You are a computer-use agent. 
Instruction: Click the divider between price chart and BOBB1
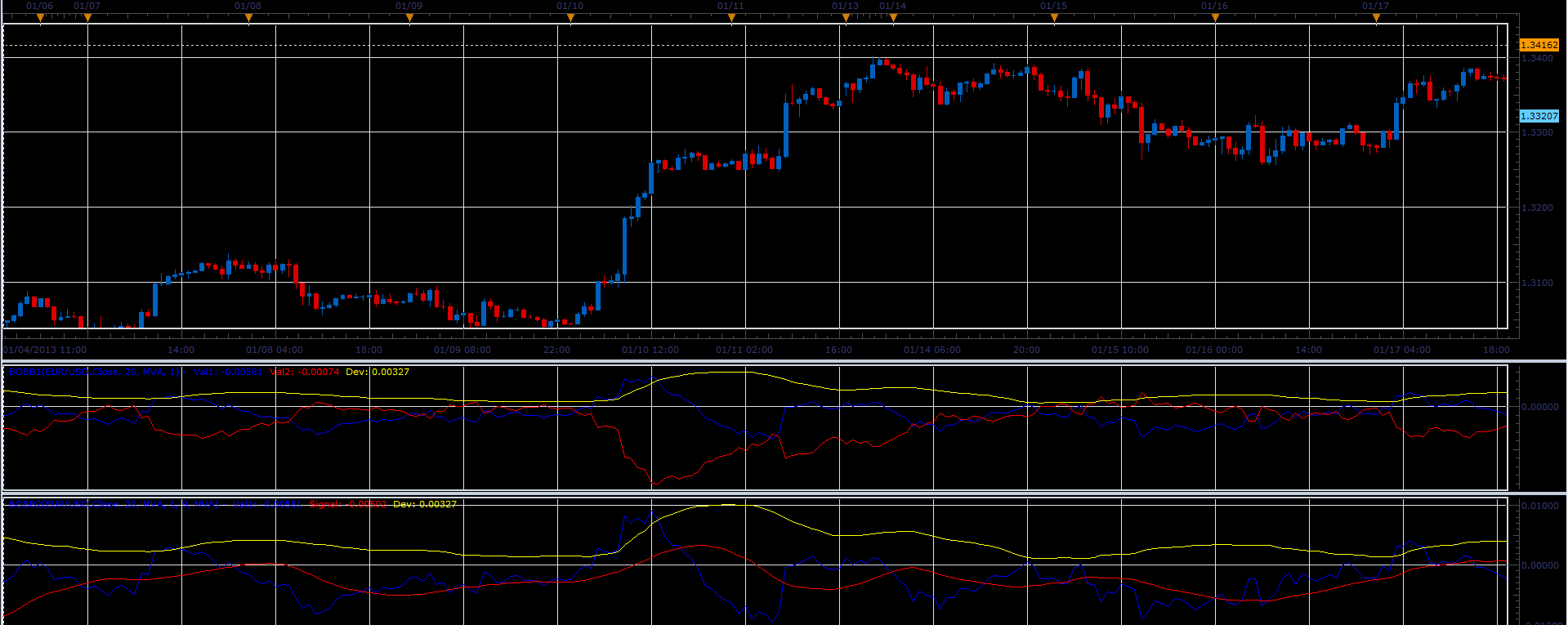coord(784,361)
